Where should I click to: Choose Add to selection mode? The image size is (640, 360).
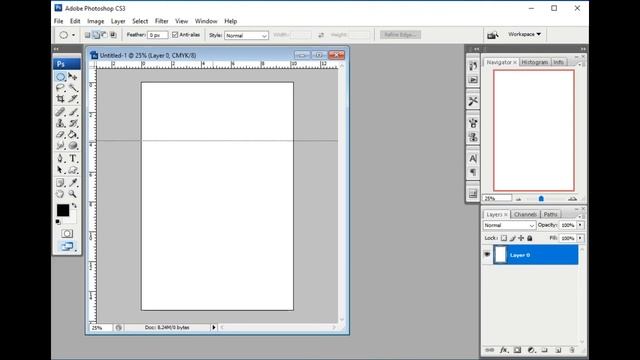tap(96, 35)
